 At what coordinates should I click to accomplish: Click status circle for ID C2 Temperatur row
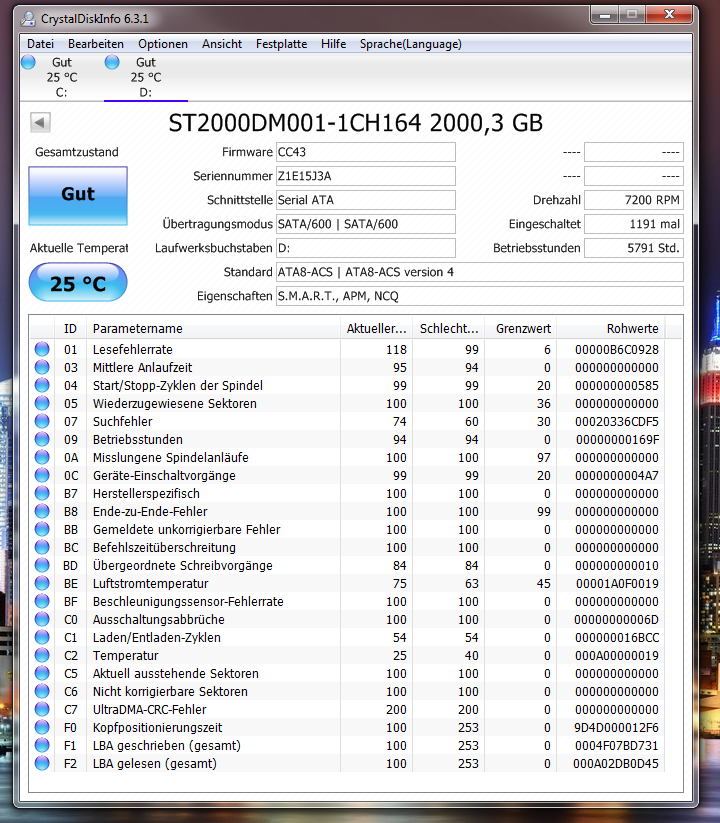(42, 655)
